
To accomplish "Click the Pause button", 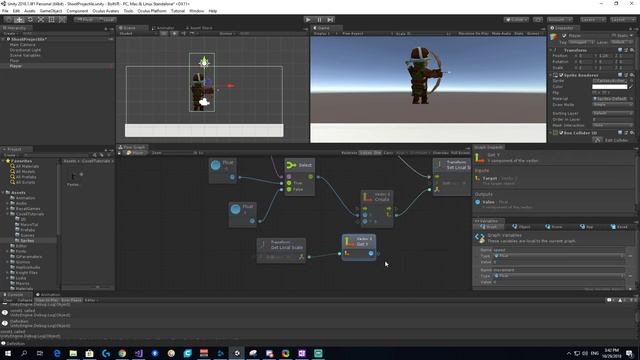I will pyautogui.click(x=319, y=20).
